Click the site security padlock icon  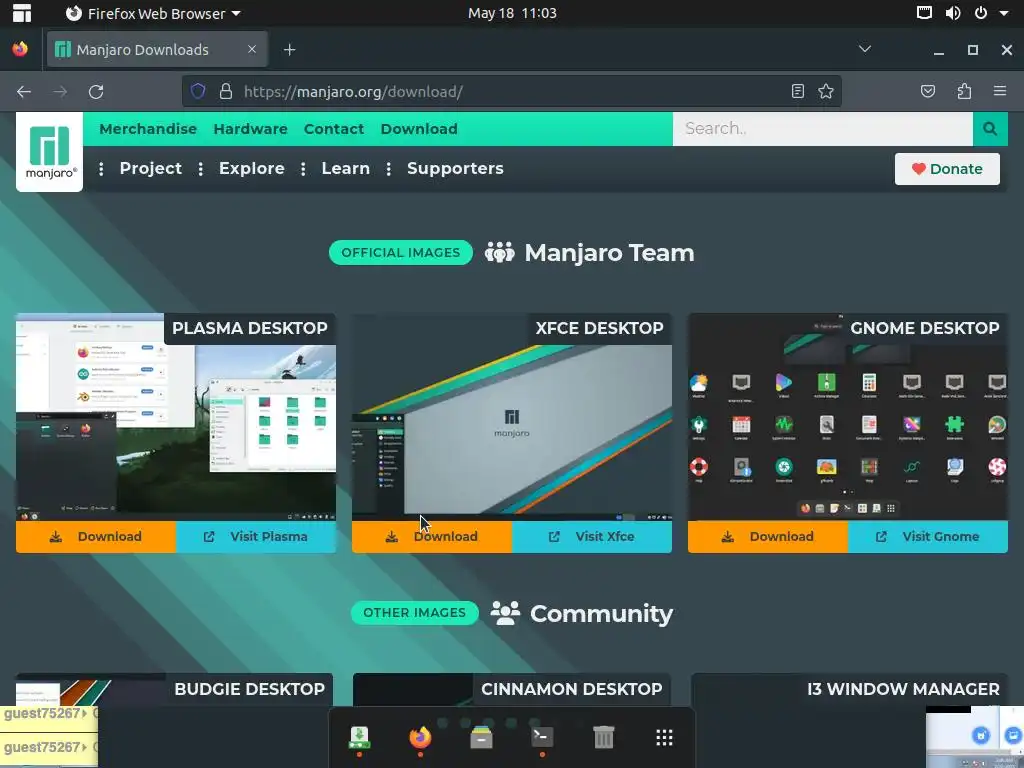click(x=226, y=91)
